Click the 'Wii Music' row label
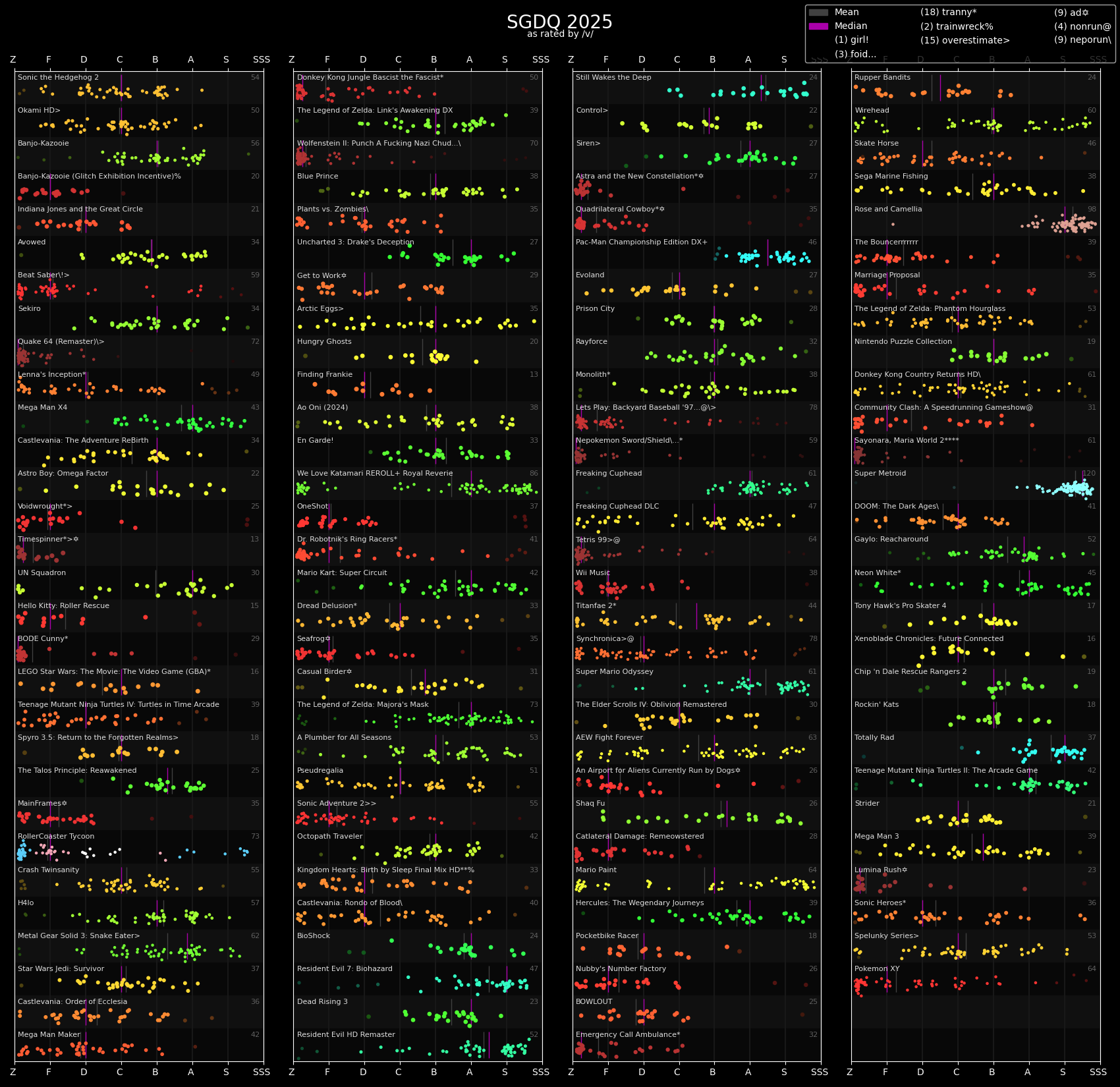 tap(593, 573)
